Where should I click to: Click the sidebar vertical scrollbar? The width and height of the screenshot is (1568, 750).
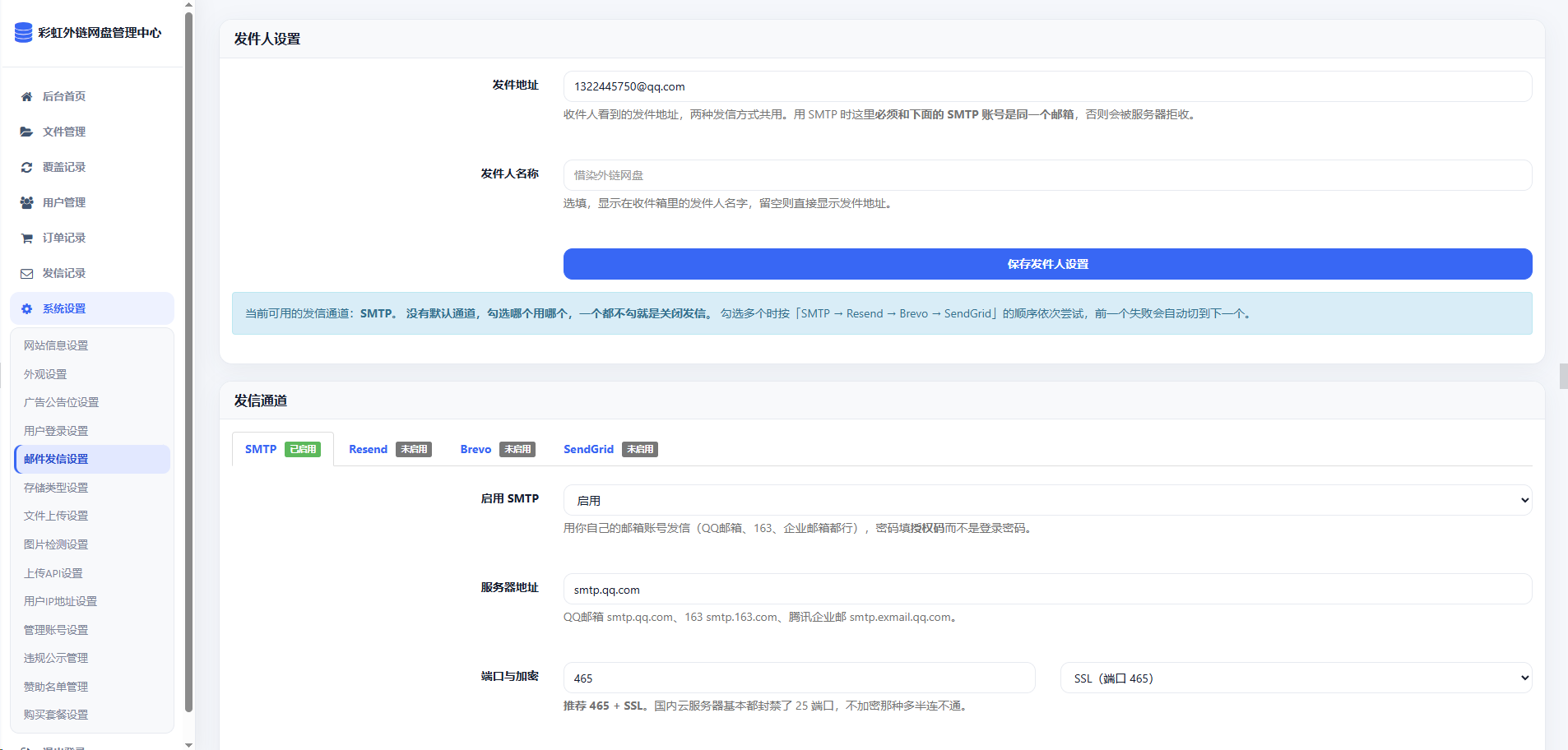pos(189,362)
